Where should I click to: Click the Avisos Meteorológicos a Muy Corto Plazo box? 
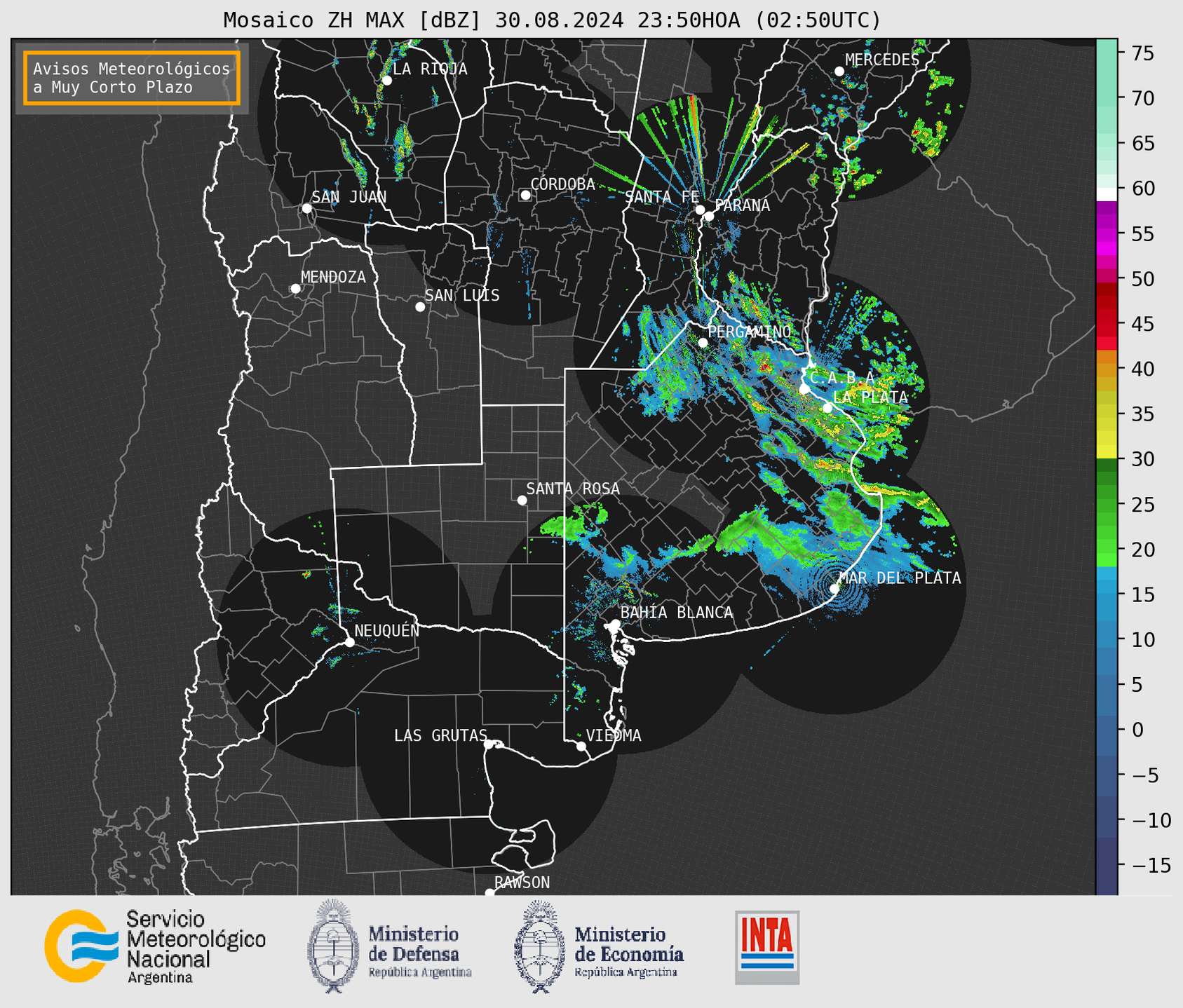click(x=132, y=78)
